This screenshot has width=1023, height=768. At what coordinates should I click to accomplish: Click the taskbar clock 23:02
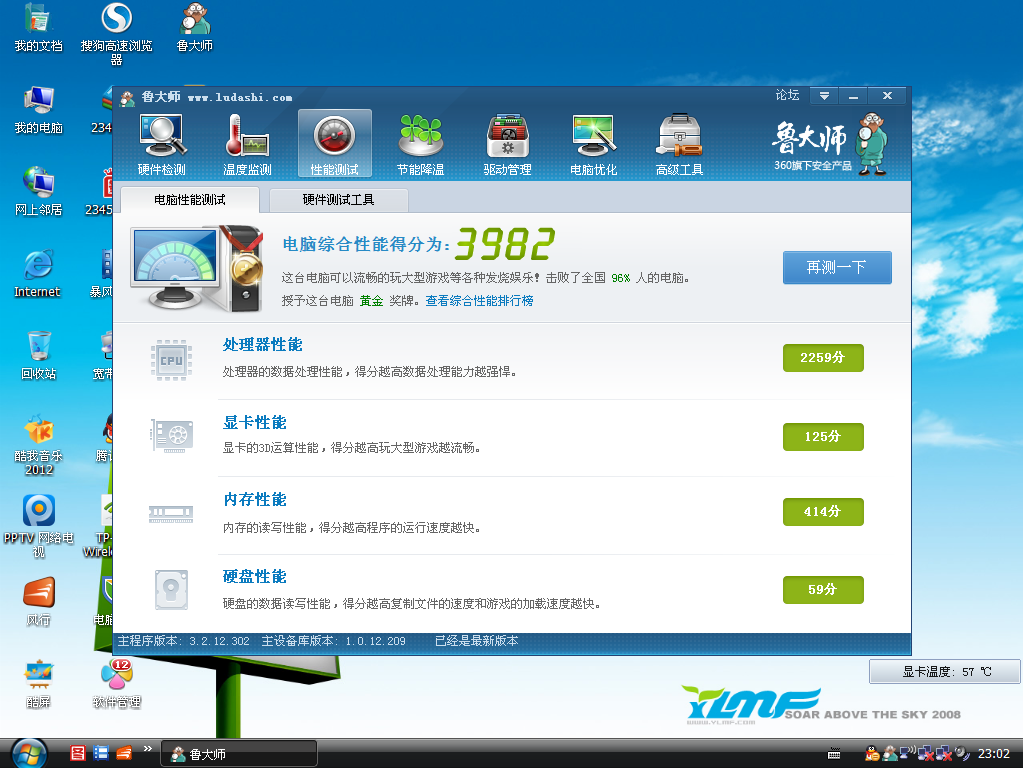point(994,754)
